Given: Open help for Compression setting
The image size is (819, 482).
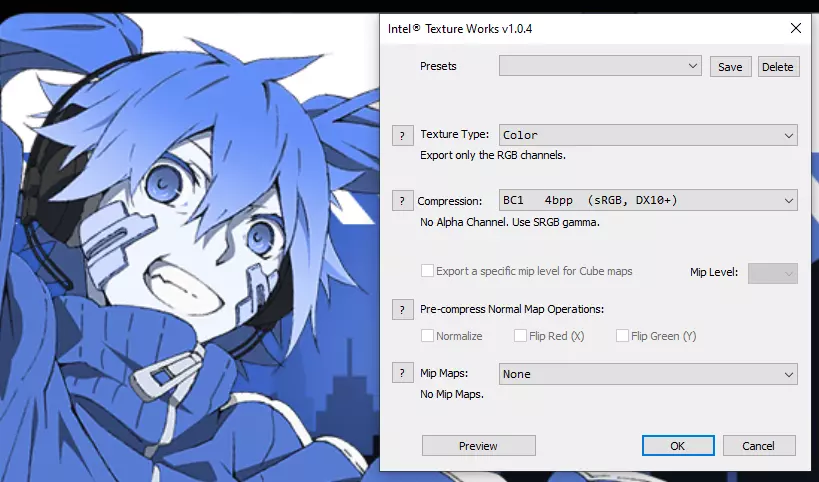Looking at the screenshot, I should 403,201.
